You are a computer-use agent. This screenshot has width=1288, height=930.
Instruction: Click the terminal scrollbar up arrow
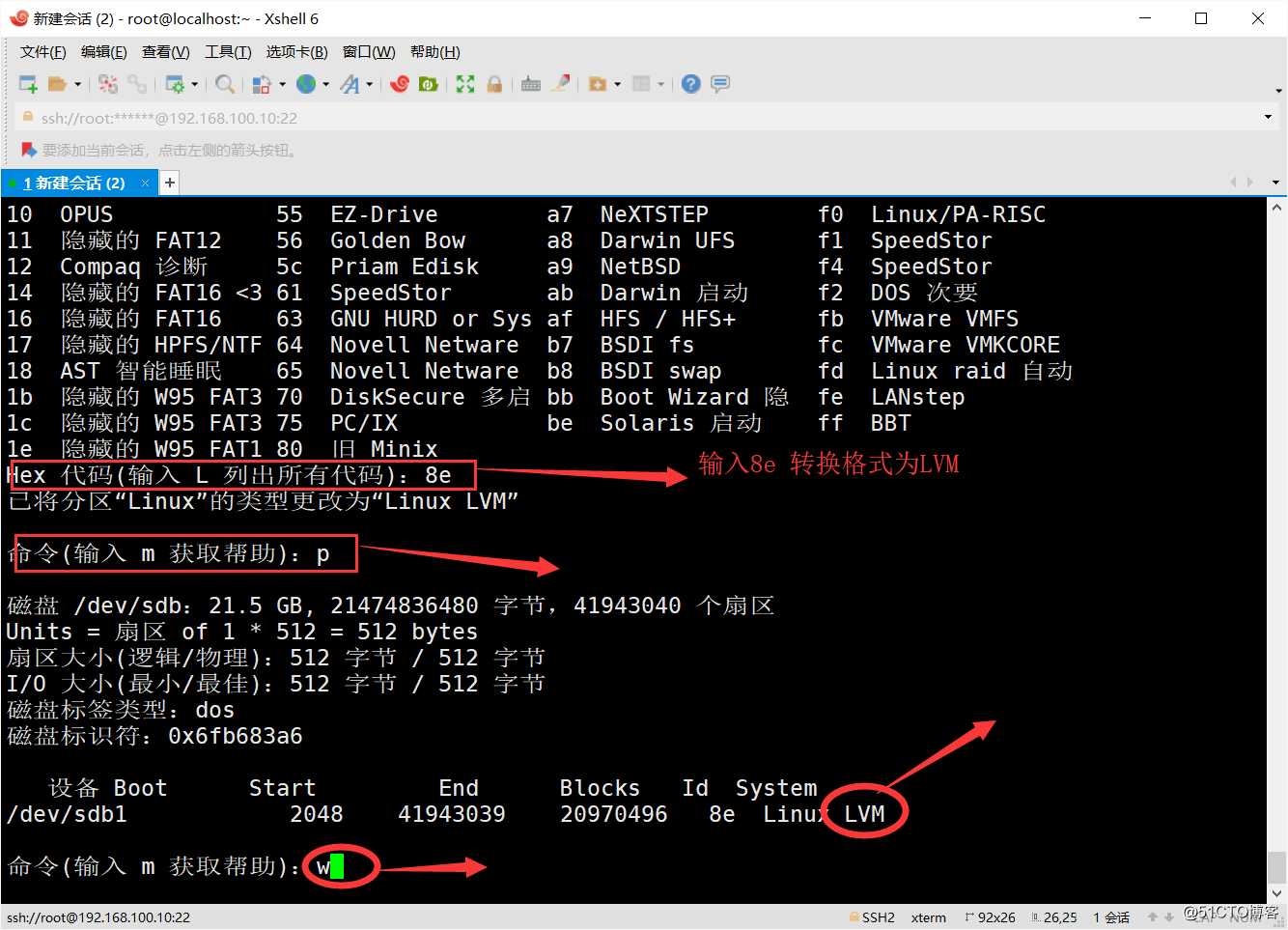click(1276, 208)
